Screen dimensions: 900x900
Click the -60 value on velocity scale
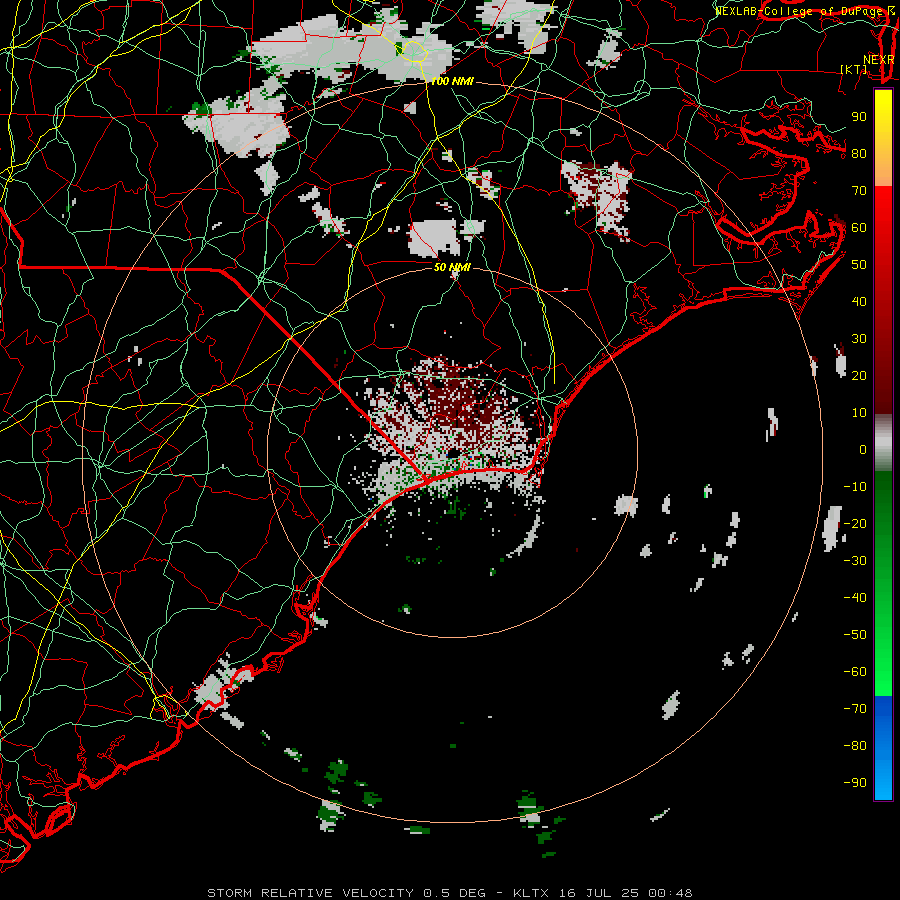[855, 672]
